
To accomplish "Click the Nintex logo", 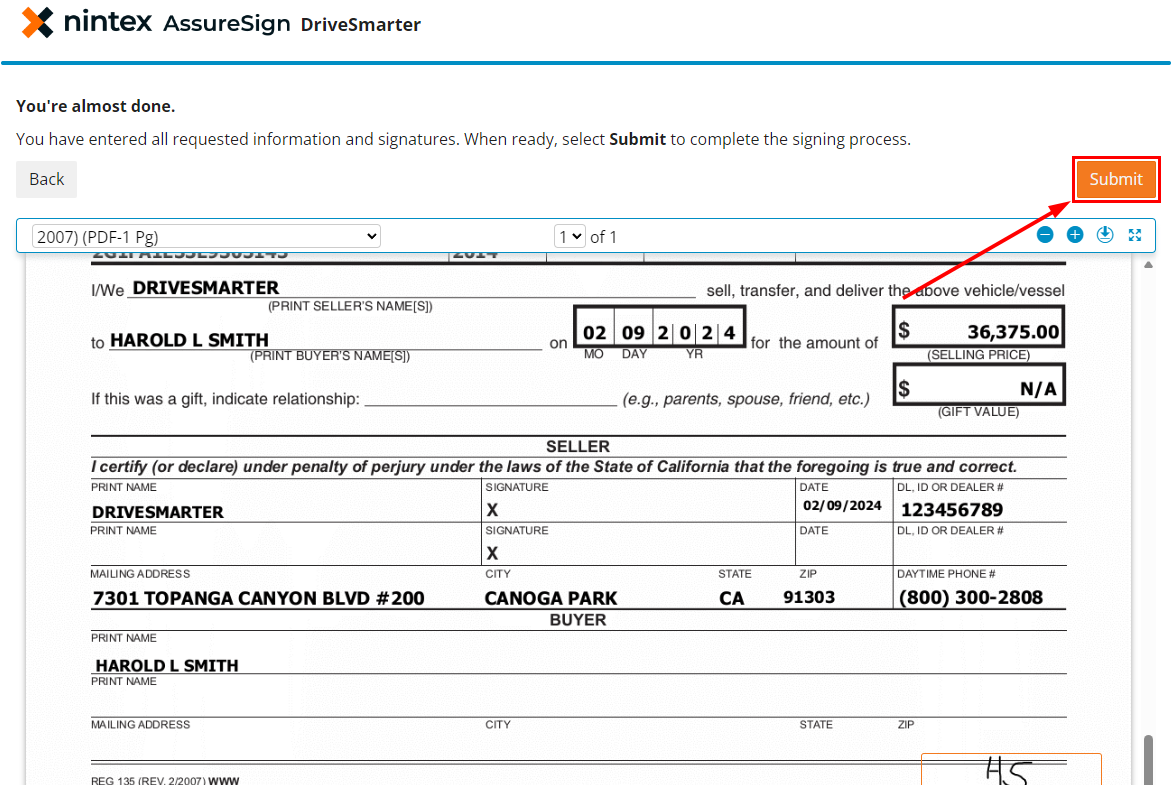I will coord(87,22).
